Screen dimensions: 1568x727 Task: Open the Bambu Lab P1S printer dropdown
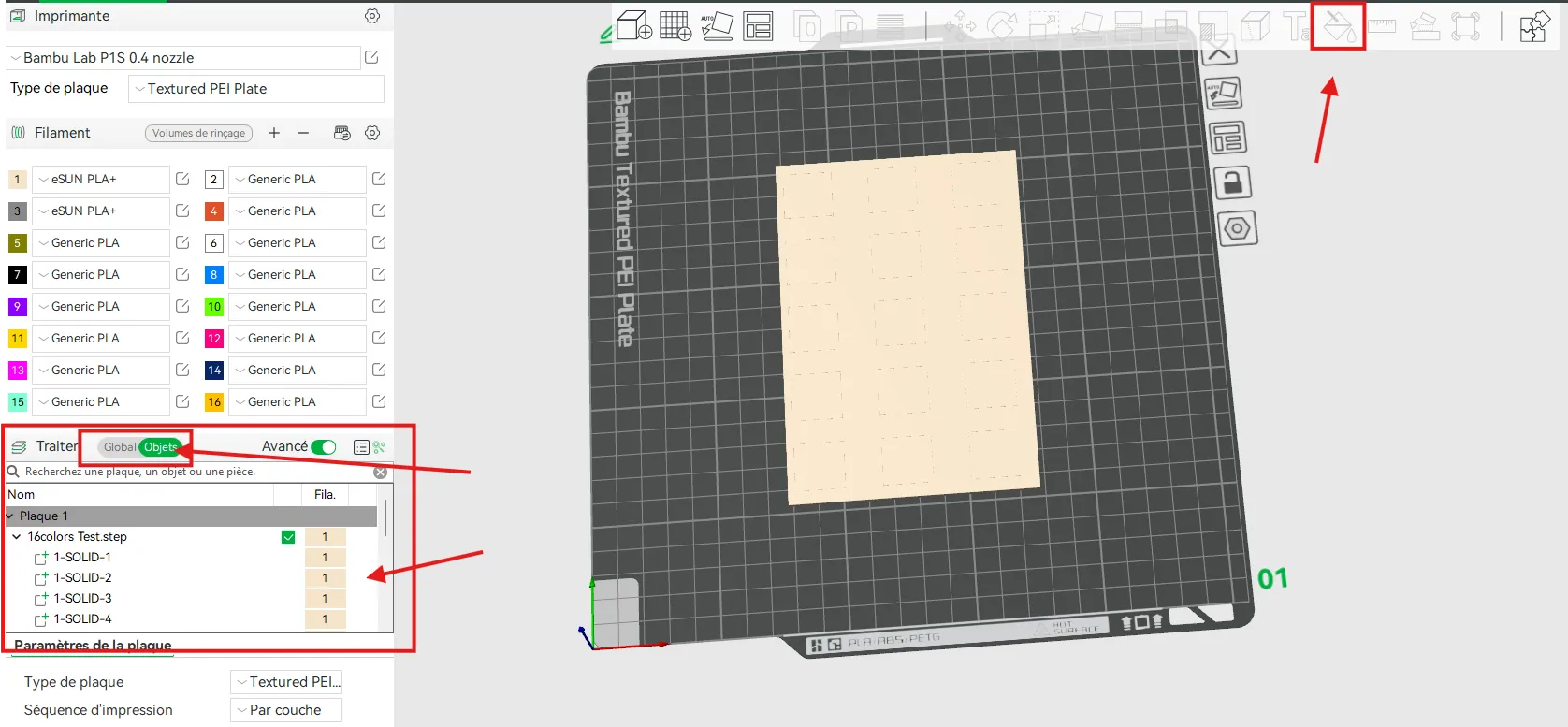(183, 58)
